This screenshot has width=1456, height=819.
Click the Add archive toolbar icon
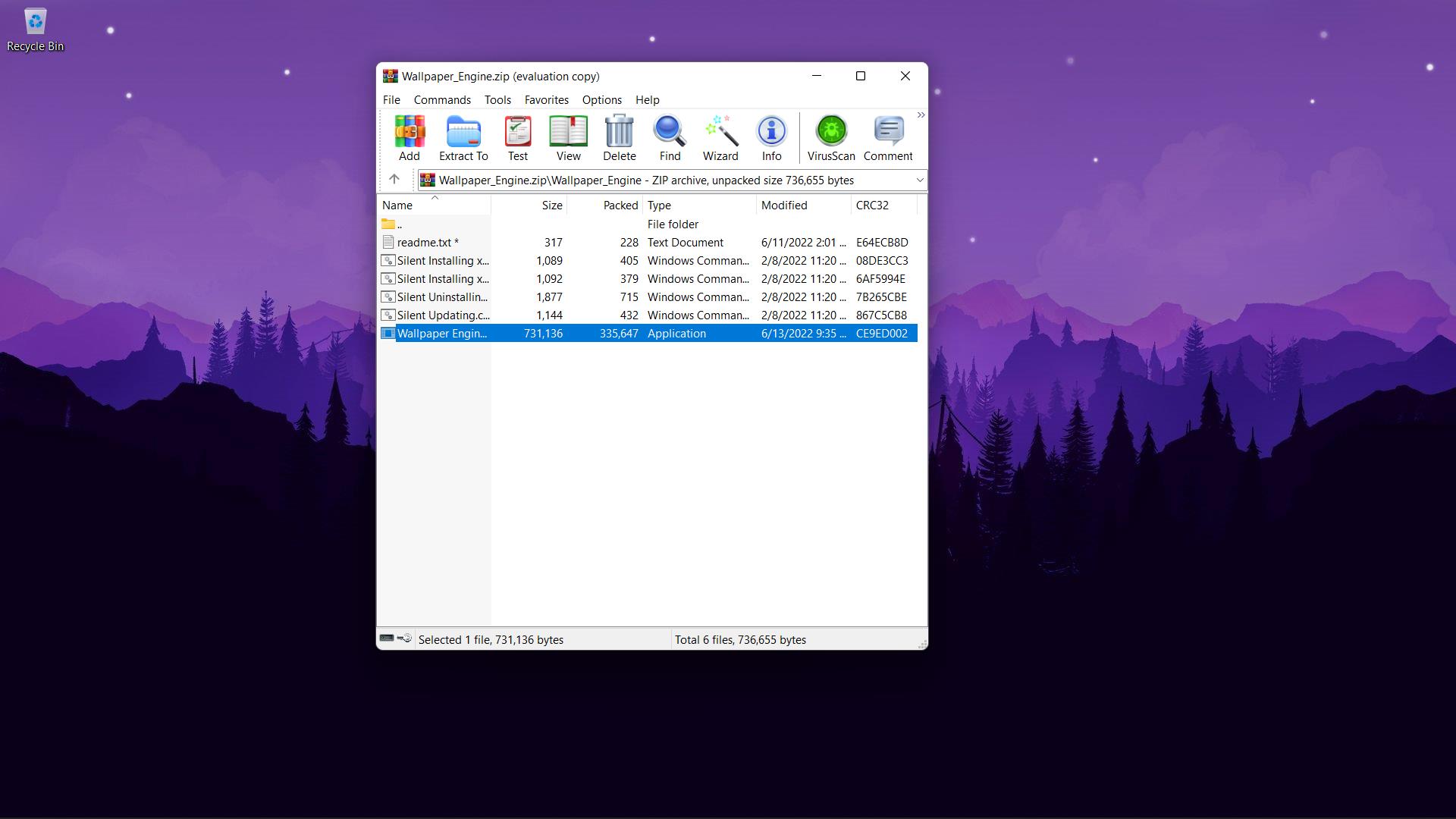coord(409,138)
